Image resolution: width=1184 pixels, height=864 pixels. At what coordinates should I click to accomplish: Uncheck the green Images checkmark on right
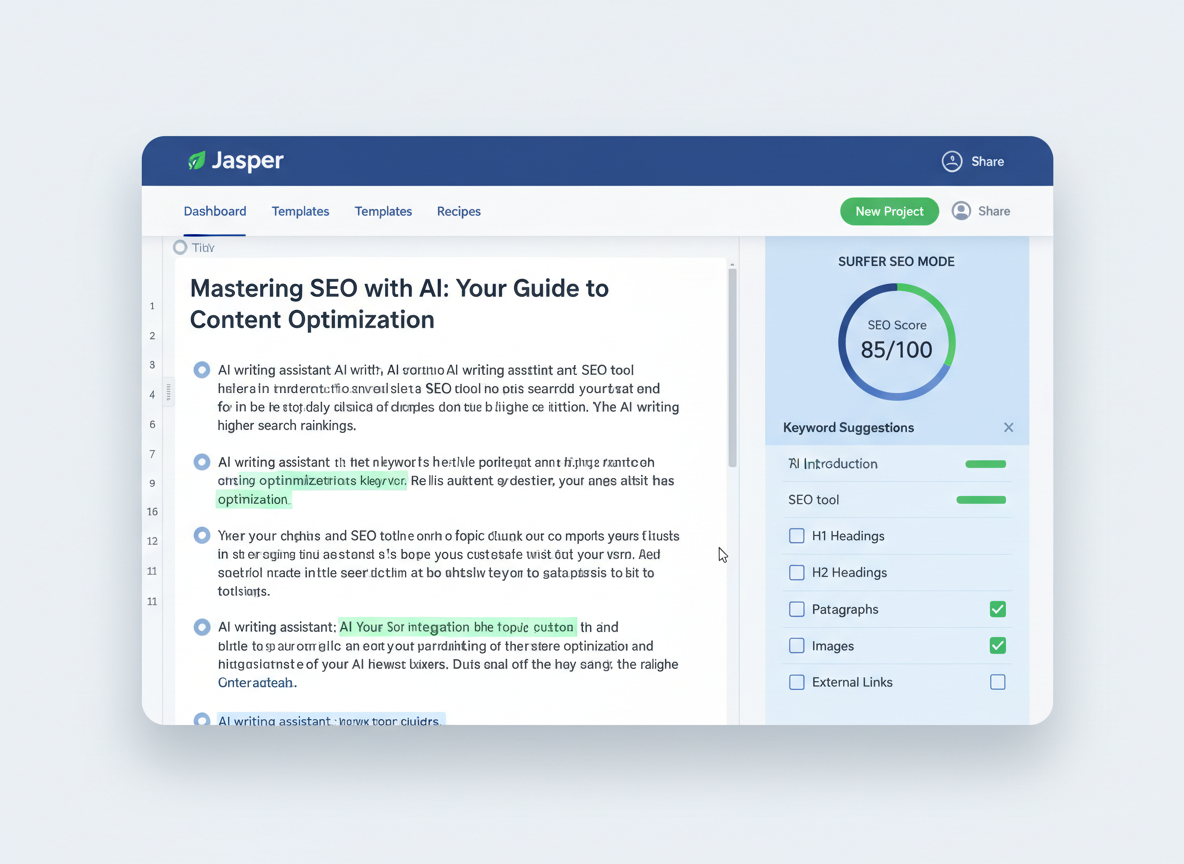pyautogui.click(x=997, y=646)
